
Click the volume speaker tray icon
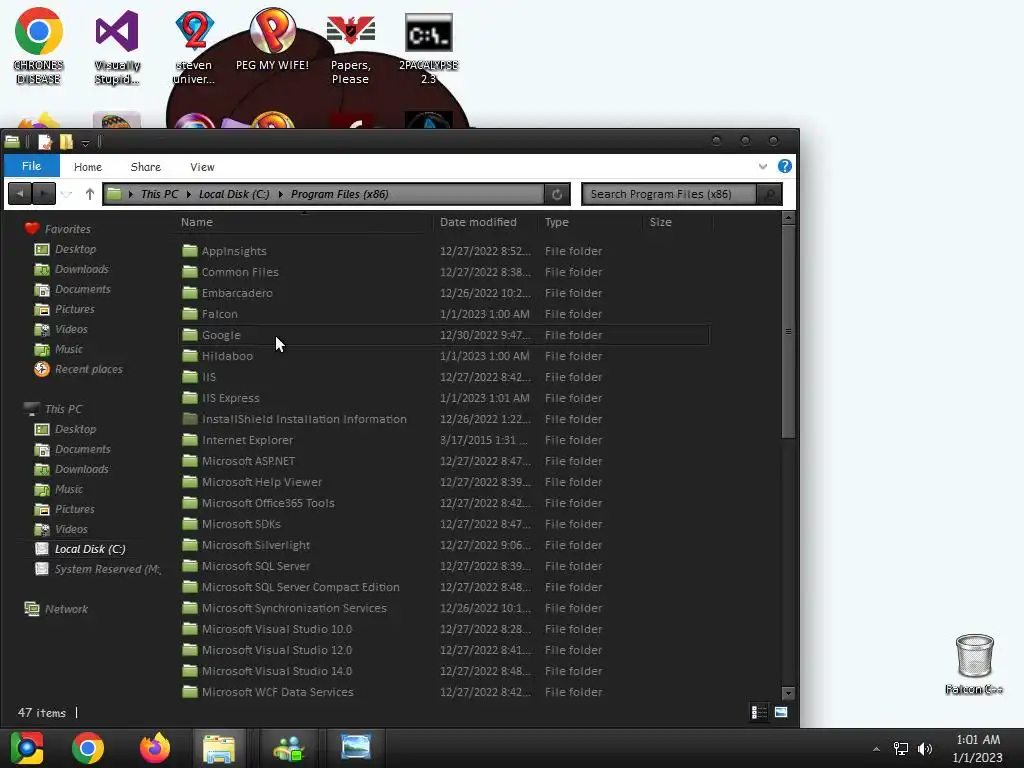tap(925, 749)
